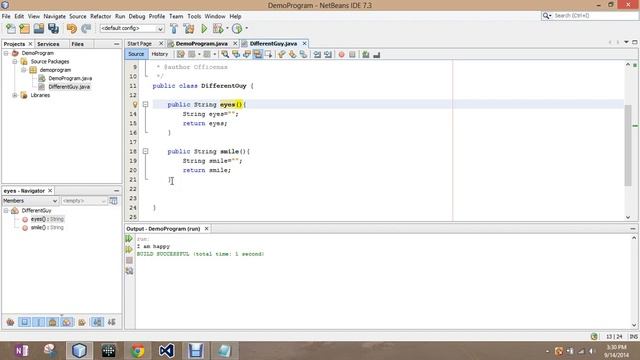This screenshot has width=640, height=360.
Task: Click the lightbulb hint on the eyes() line
Action: pyautogui.click(x=135, y=104)
